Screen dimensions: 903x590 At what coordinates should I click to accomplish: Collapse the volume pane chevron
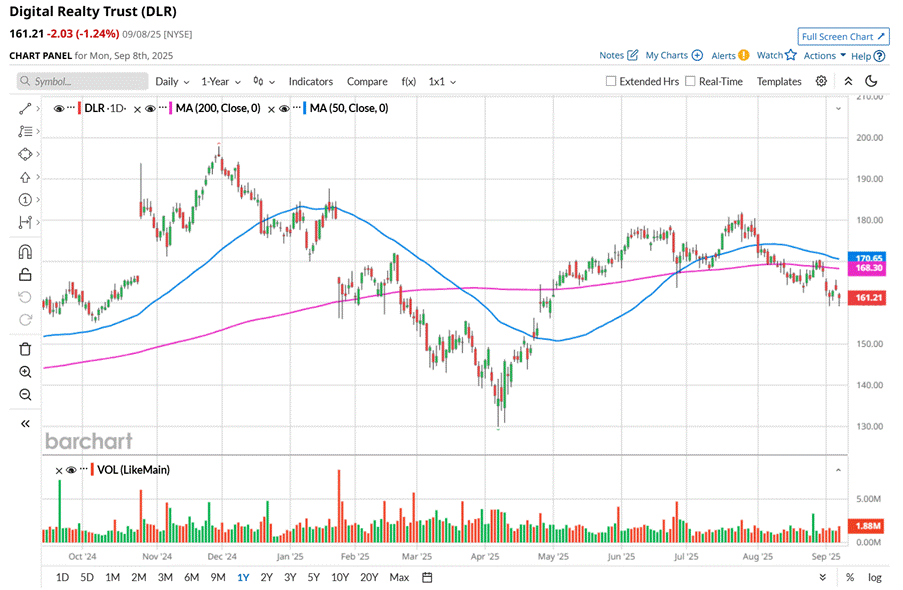click(838, 470)
